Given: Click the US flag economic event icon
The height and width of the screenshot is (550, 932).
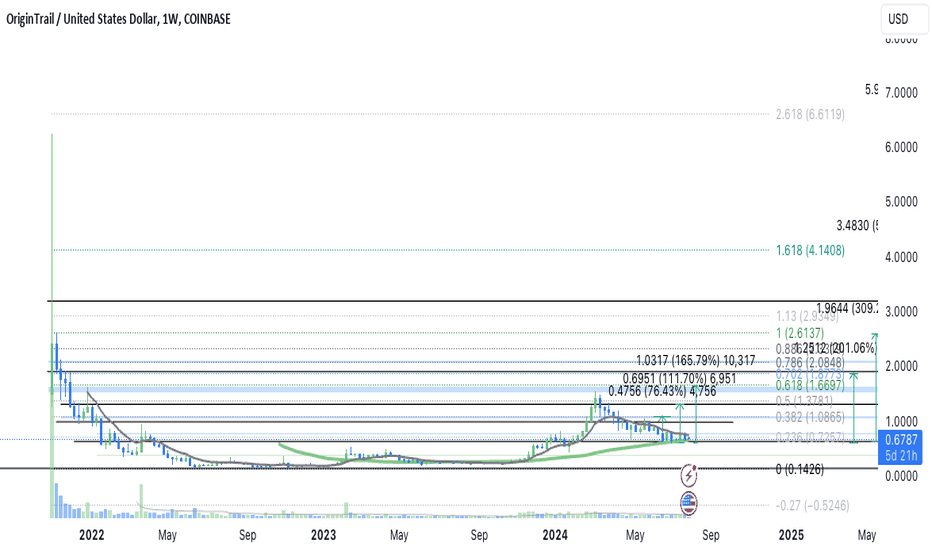Looking at the screenshot, I should pos(689,502).
